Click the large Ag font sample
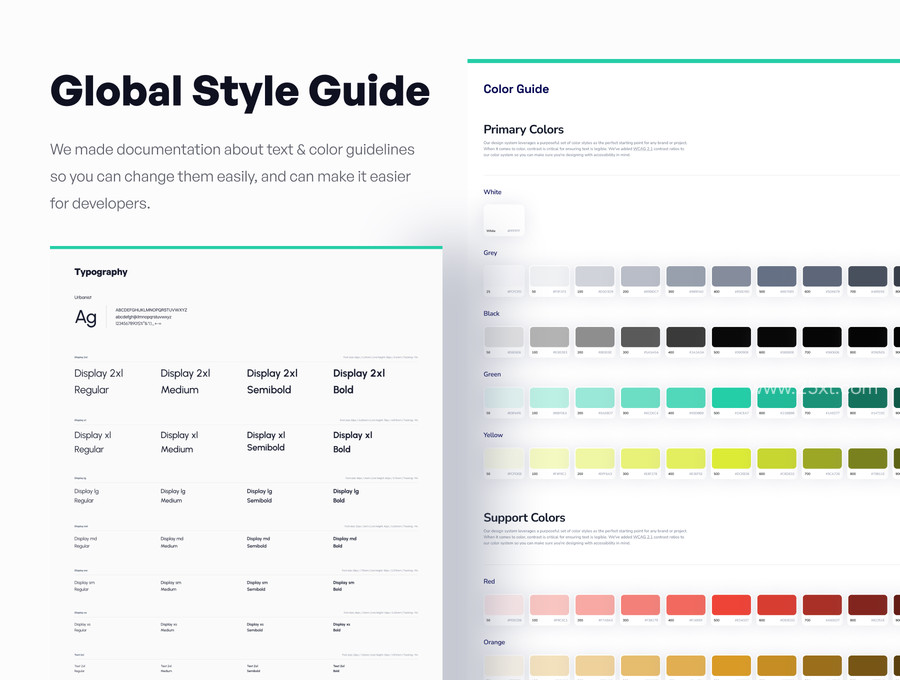This screenshot has width=900, height=680. tap(86, 317)
